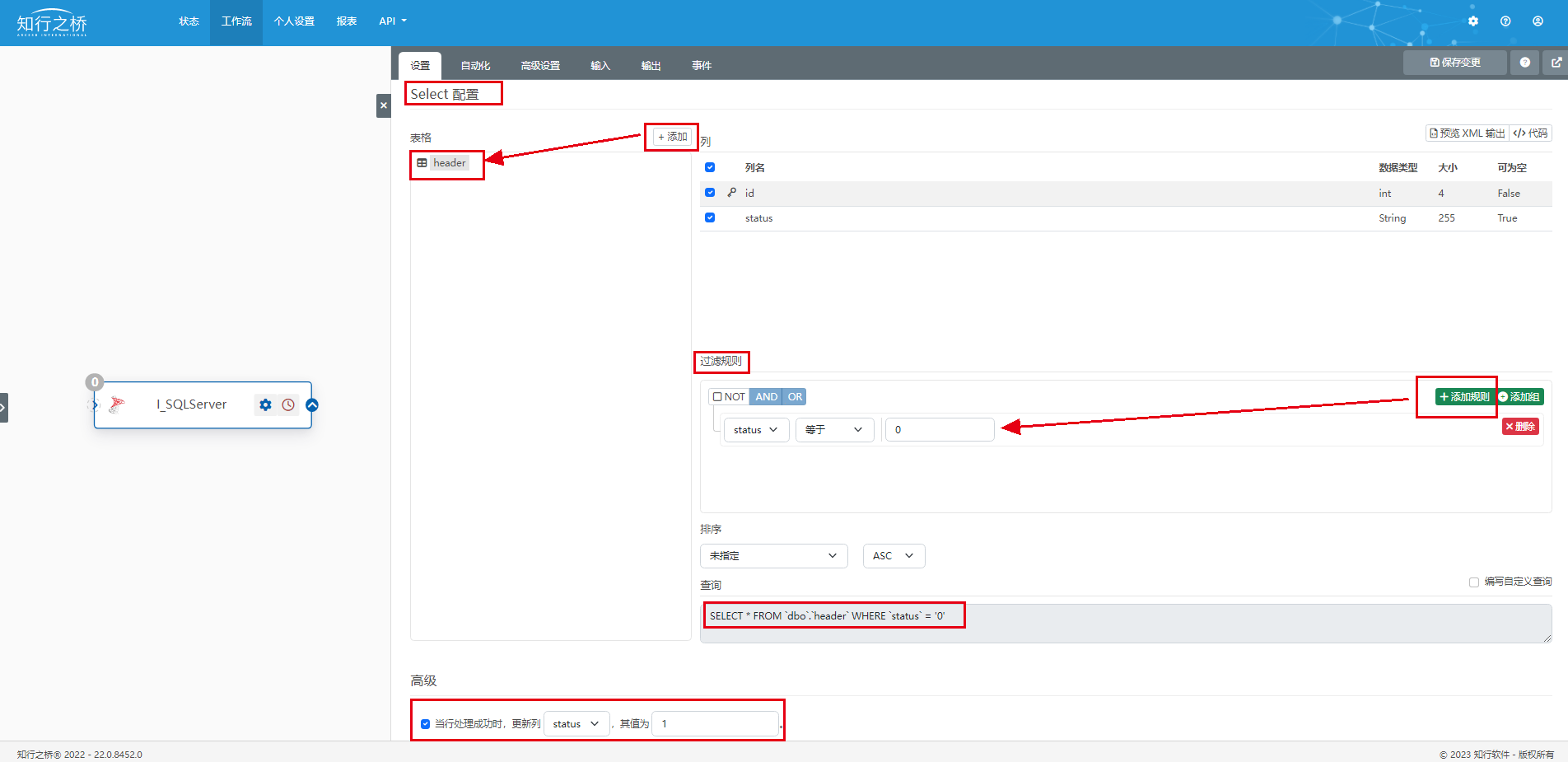Screen dimensions: 1568x762
Task: Click the 代码 button
Action: [1531, 133]
